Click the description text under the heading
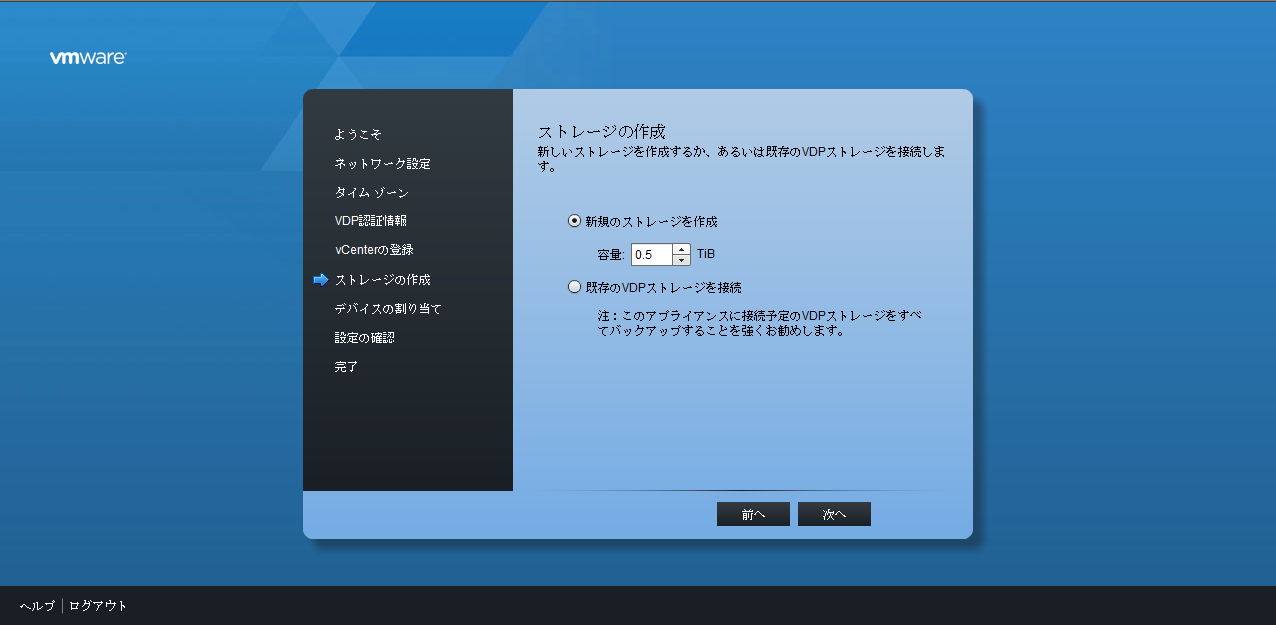The image size is (1276, 625). coord(741,159)
